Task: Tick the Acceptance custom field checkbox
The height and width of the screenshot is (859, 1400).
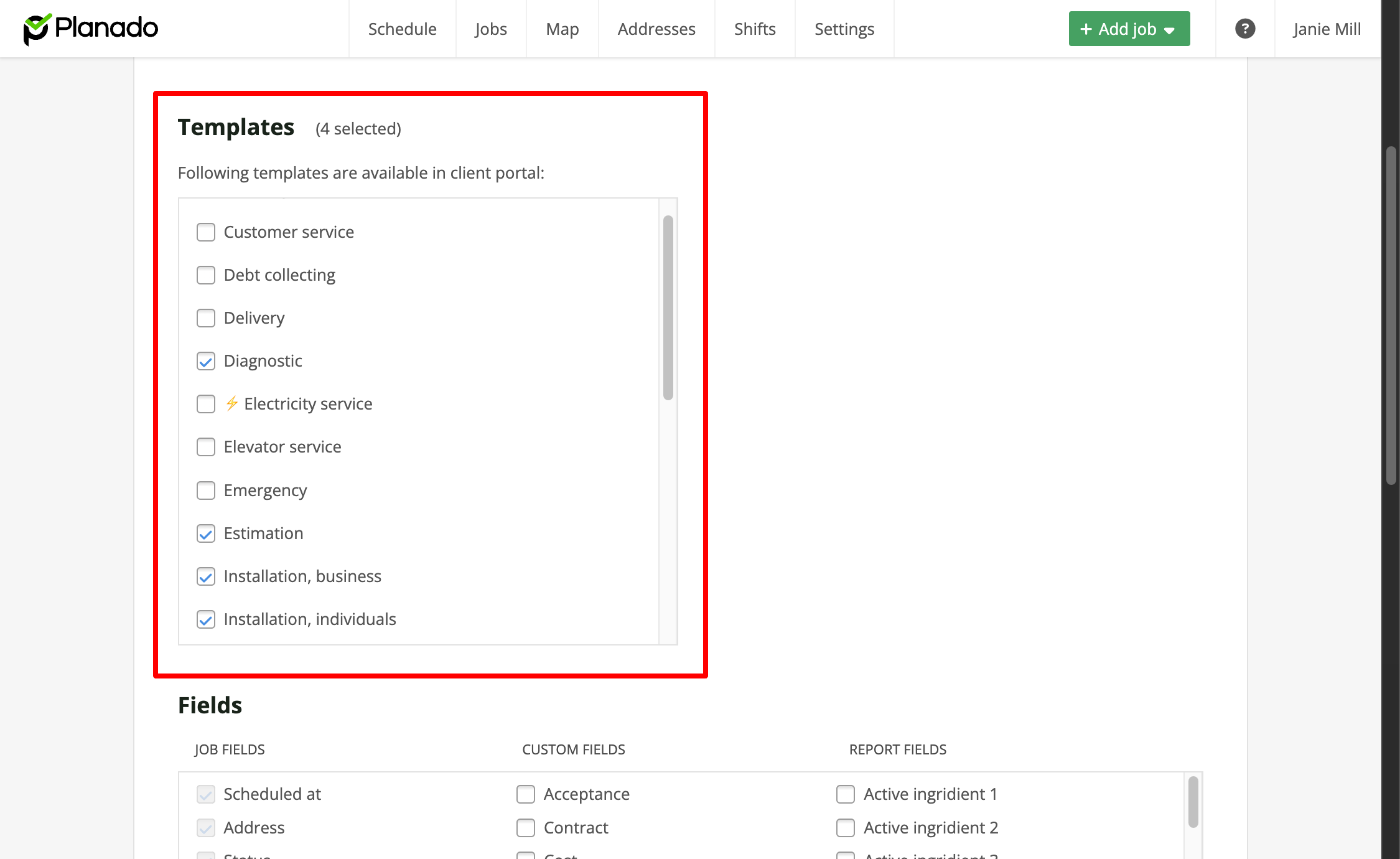Action: coord(526,794)
